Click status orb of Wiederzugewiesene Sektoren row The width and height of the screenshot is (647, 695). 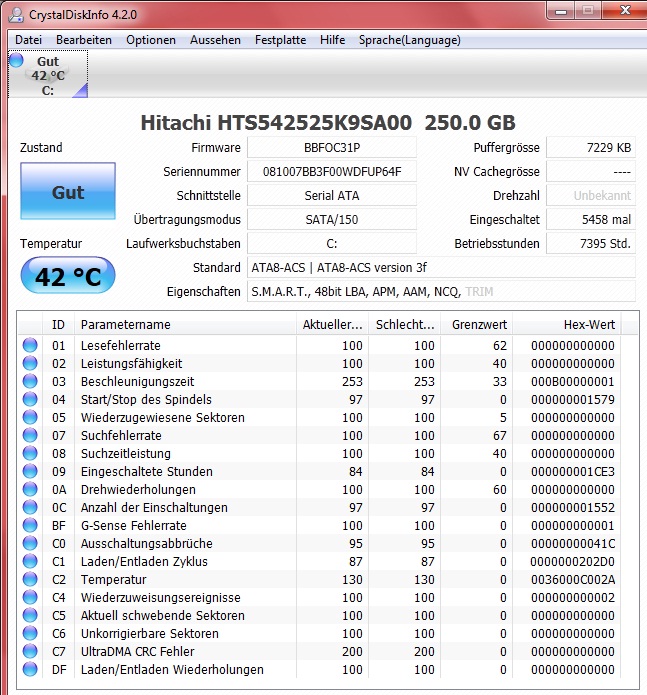tap(30, 418)
